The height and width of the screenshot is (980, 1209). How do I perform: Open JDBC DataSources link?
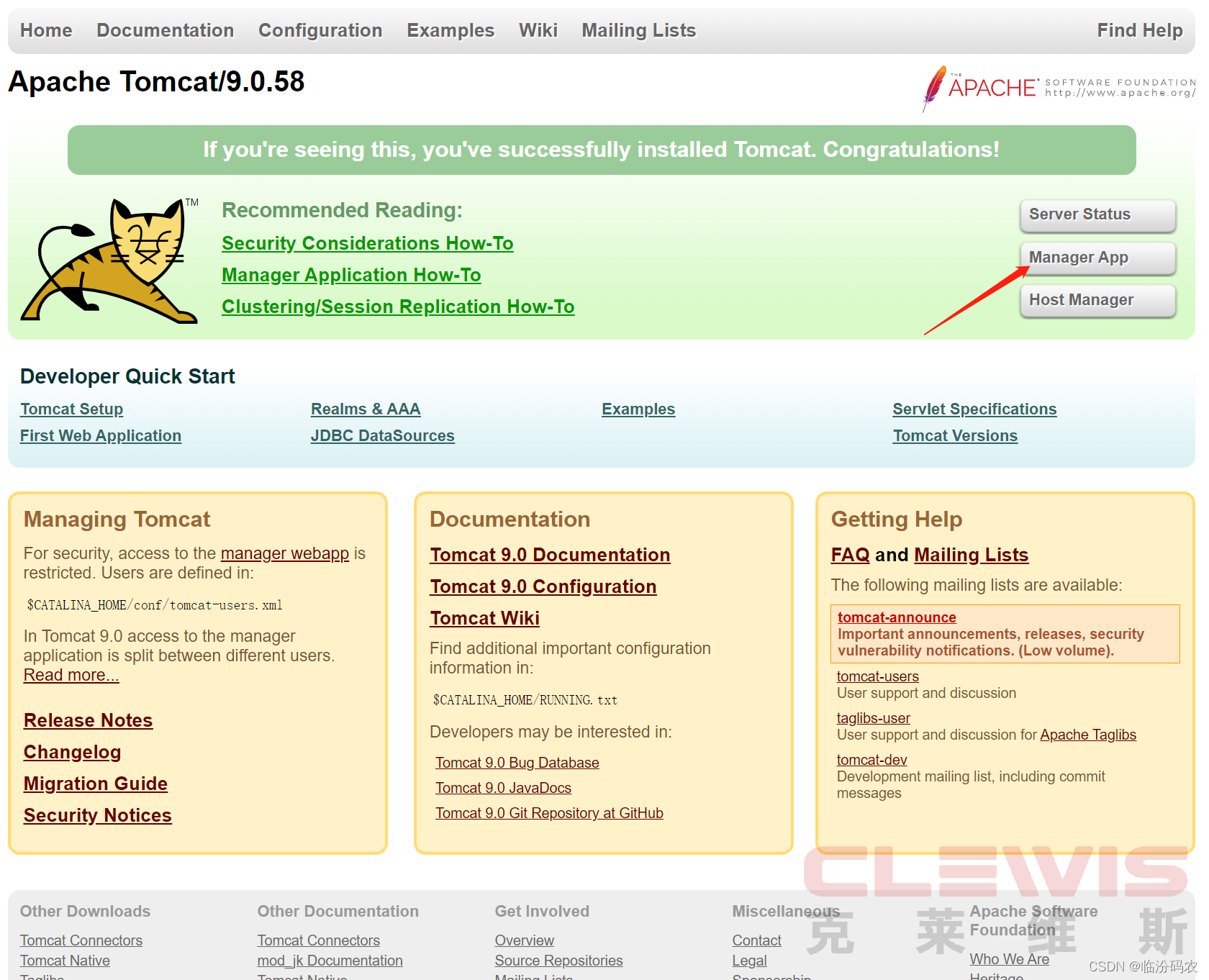[383, 435]
